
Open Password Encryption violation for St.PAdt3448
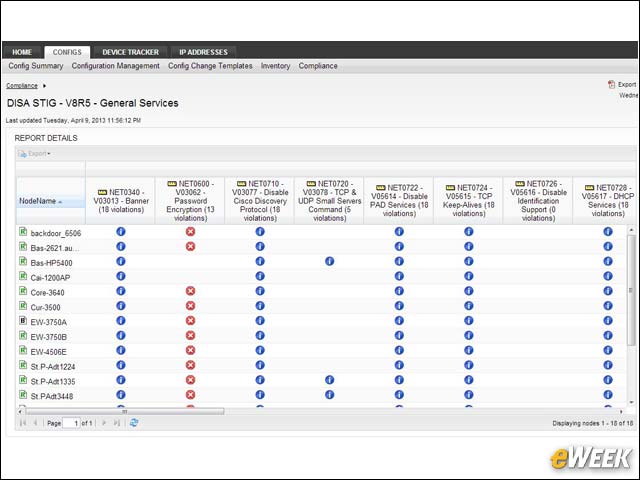point(190,395)
